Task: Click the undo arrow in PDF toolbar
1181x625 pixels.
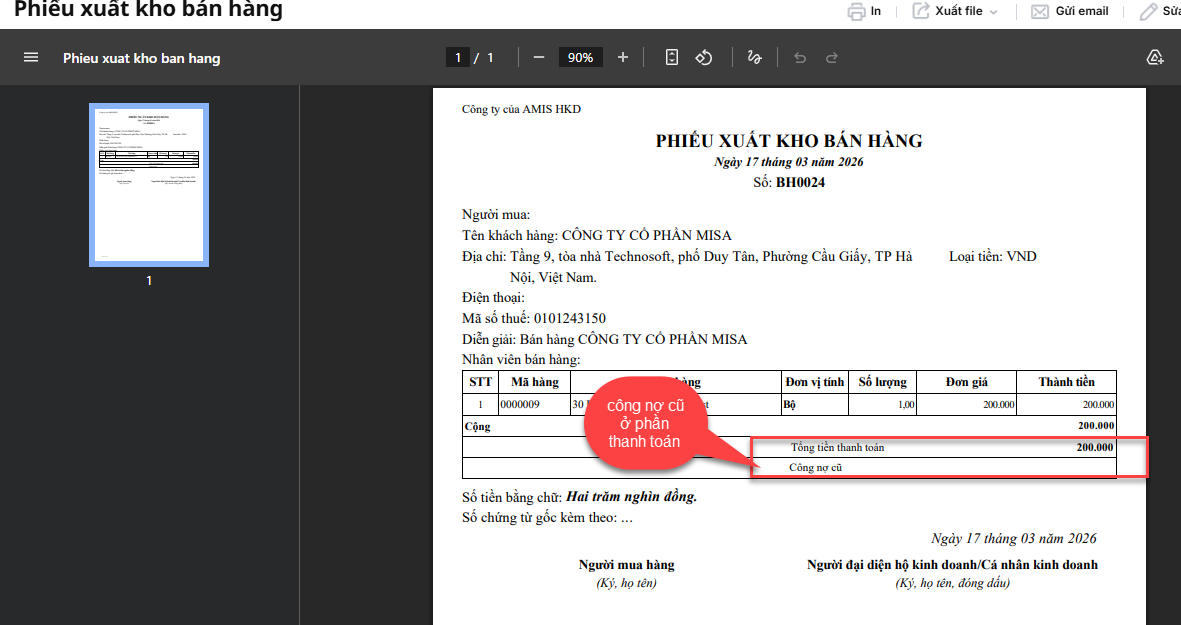Action: 799,58
